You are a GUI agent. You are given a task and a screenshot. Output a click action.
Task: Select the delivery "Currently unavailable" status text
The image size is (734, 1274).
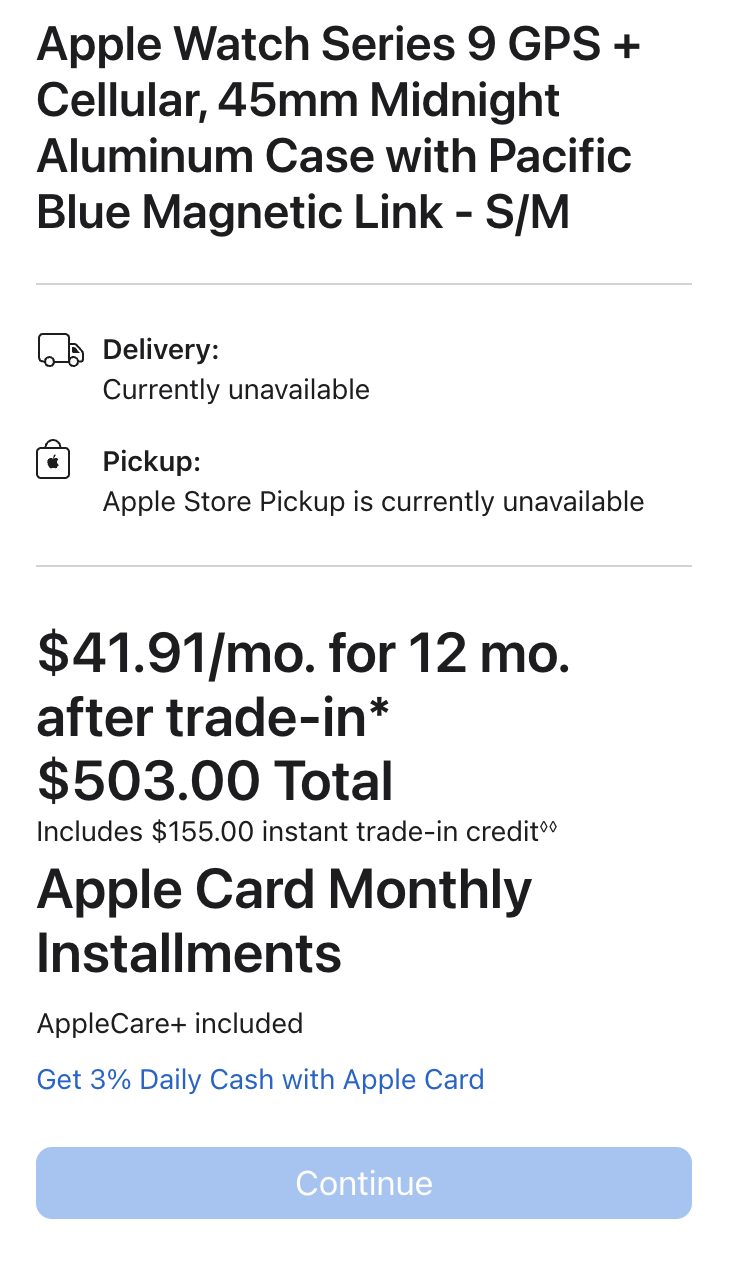(236, 389)
